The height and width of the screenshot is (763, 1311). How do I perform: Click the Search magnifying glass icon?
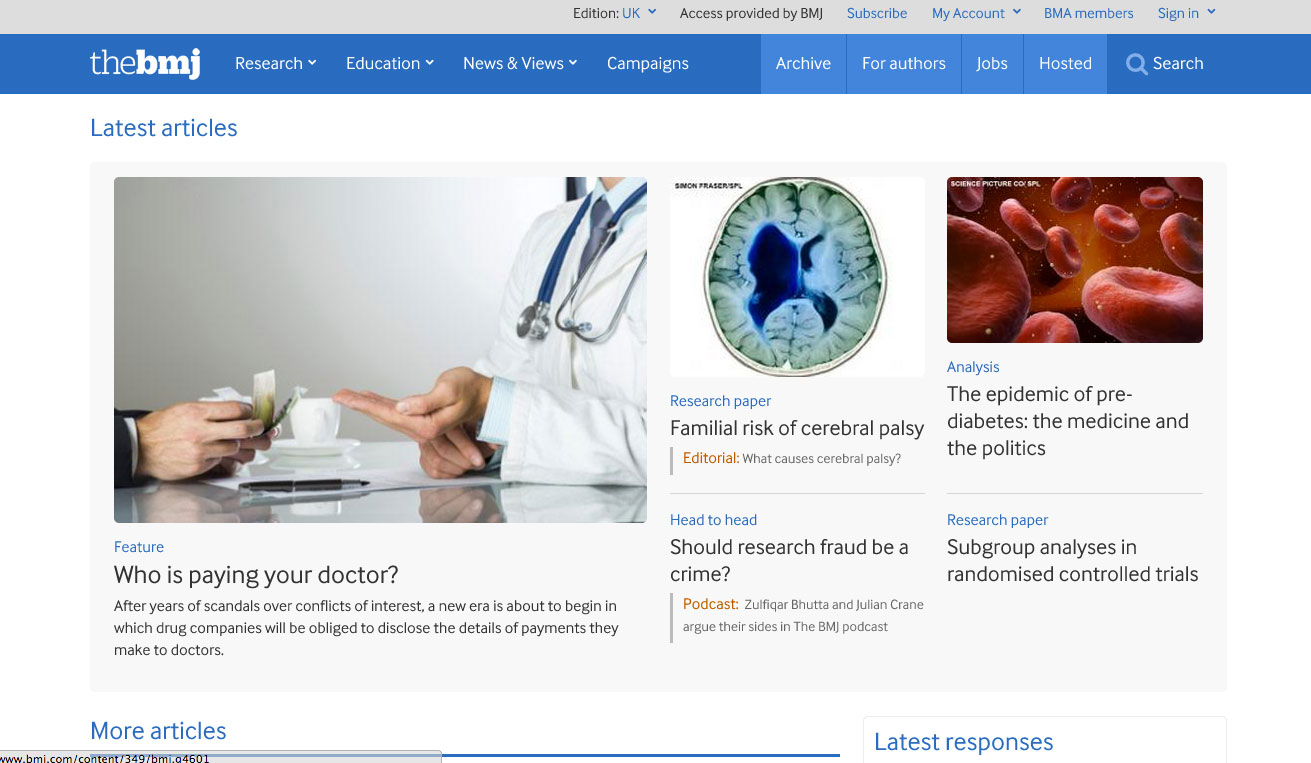(1136, 64)
